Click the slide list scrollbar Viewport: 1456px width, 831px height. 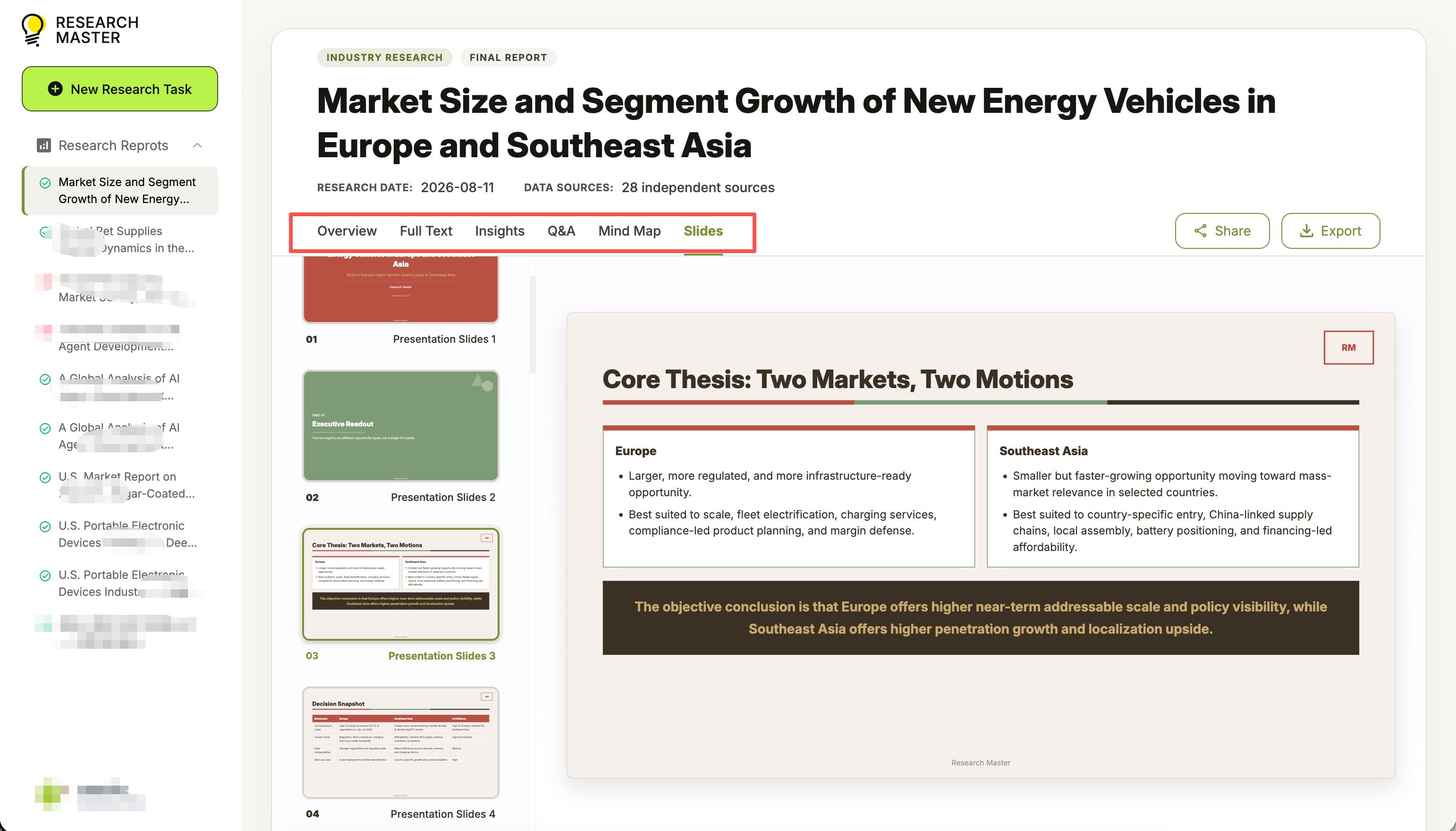[x=532, y=324]
